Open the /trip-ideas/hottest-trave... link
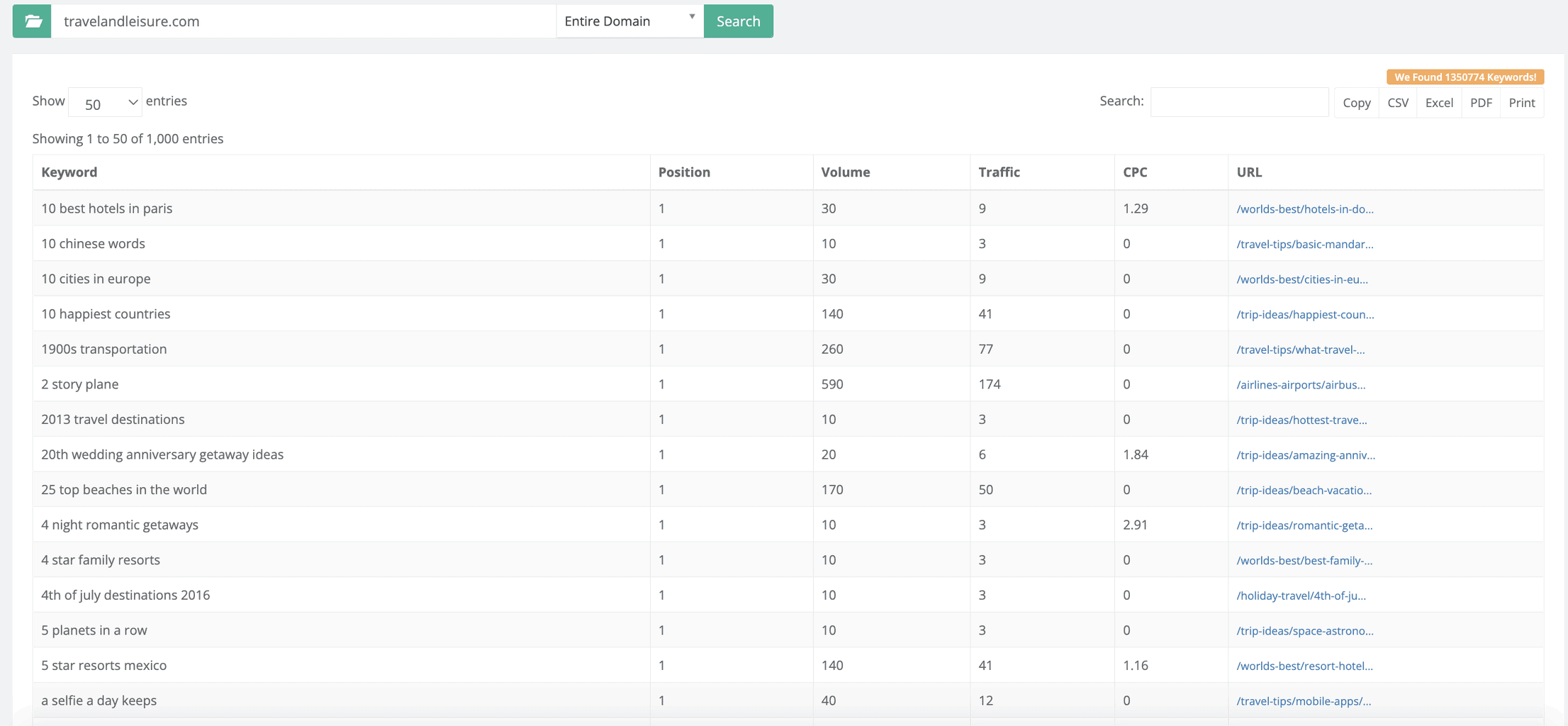1568x726 pixels. pyautogui.click(x=1301, y=420)
